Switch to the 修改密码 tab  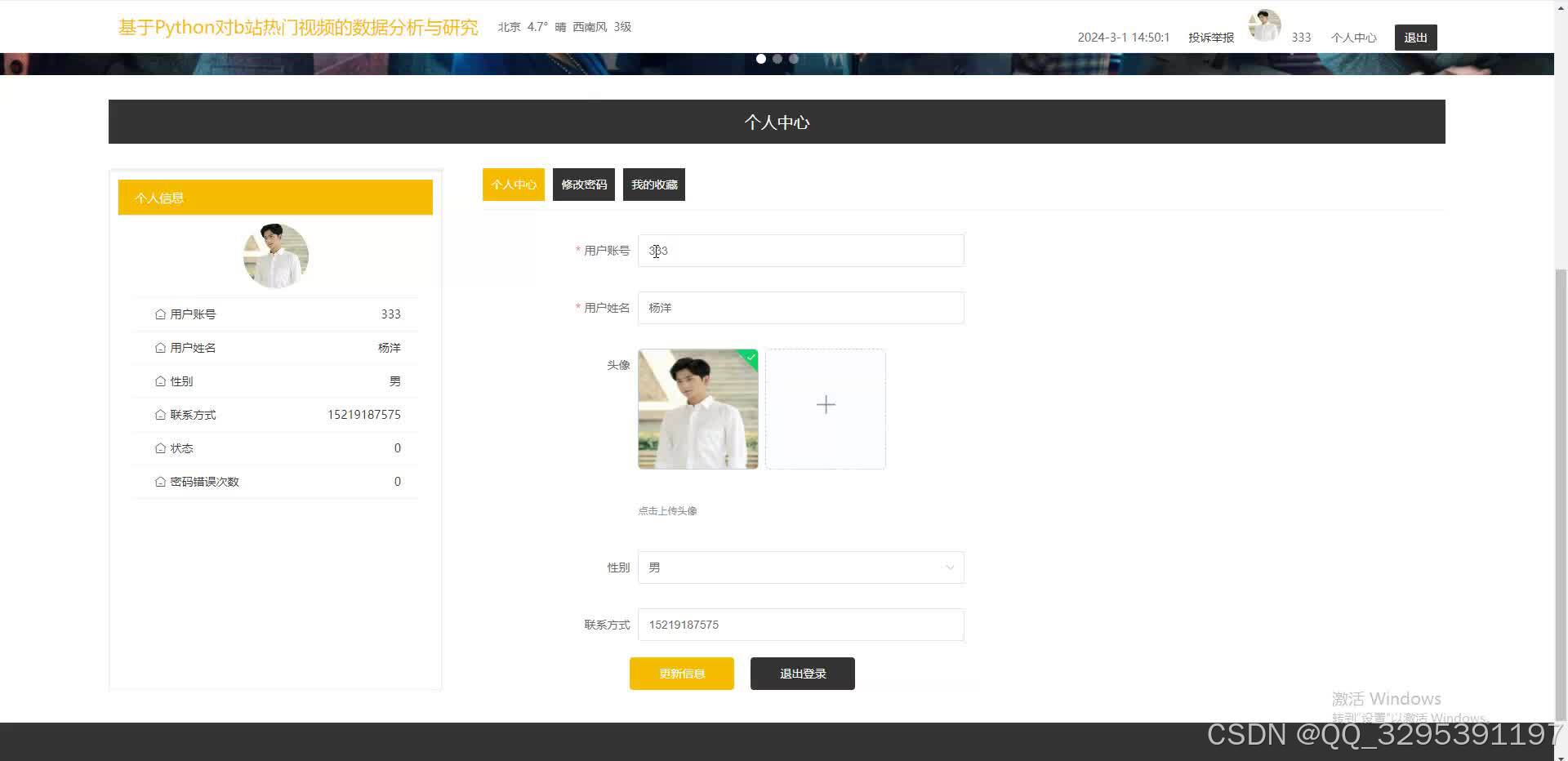[x=584, y=185]
